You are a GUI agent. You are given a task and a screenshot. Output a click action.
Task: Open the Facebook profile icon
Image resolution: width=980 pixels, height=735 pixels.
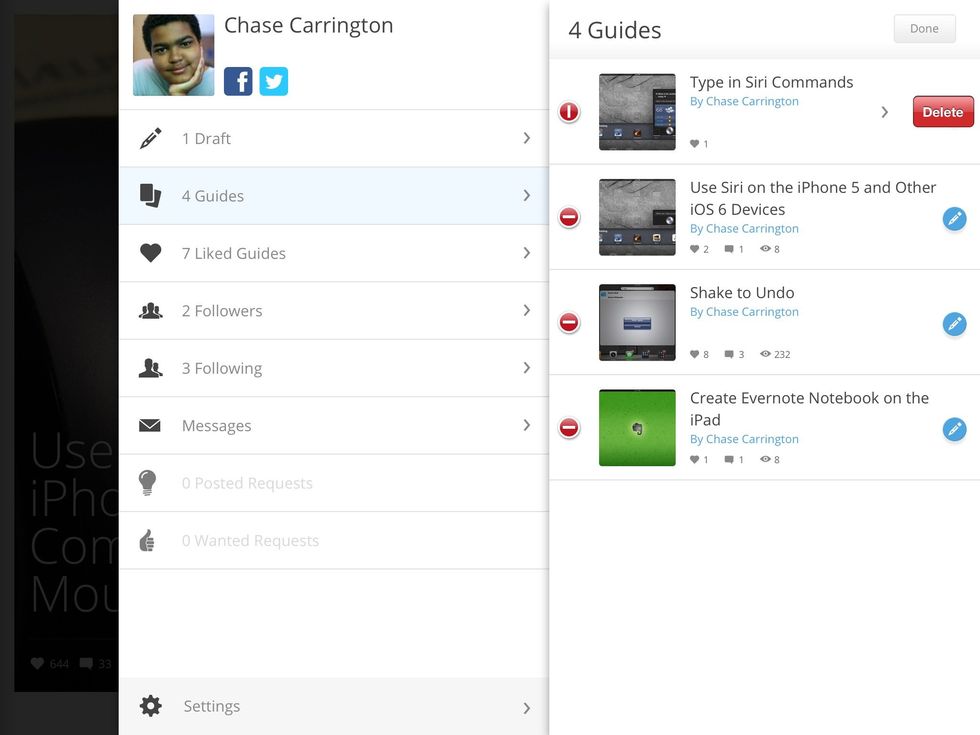click(238, 81)
